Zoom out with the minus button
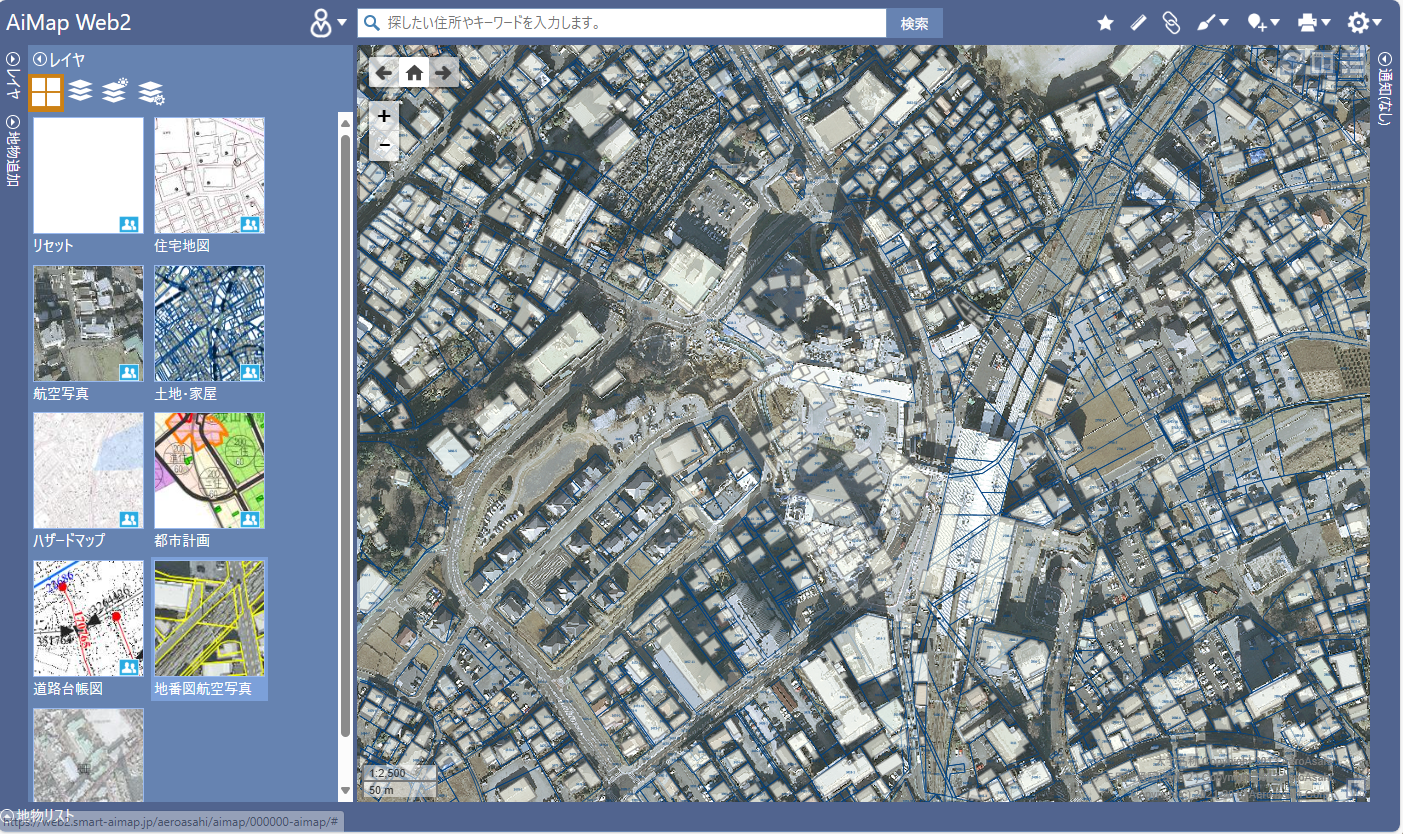 pos(385,146)
